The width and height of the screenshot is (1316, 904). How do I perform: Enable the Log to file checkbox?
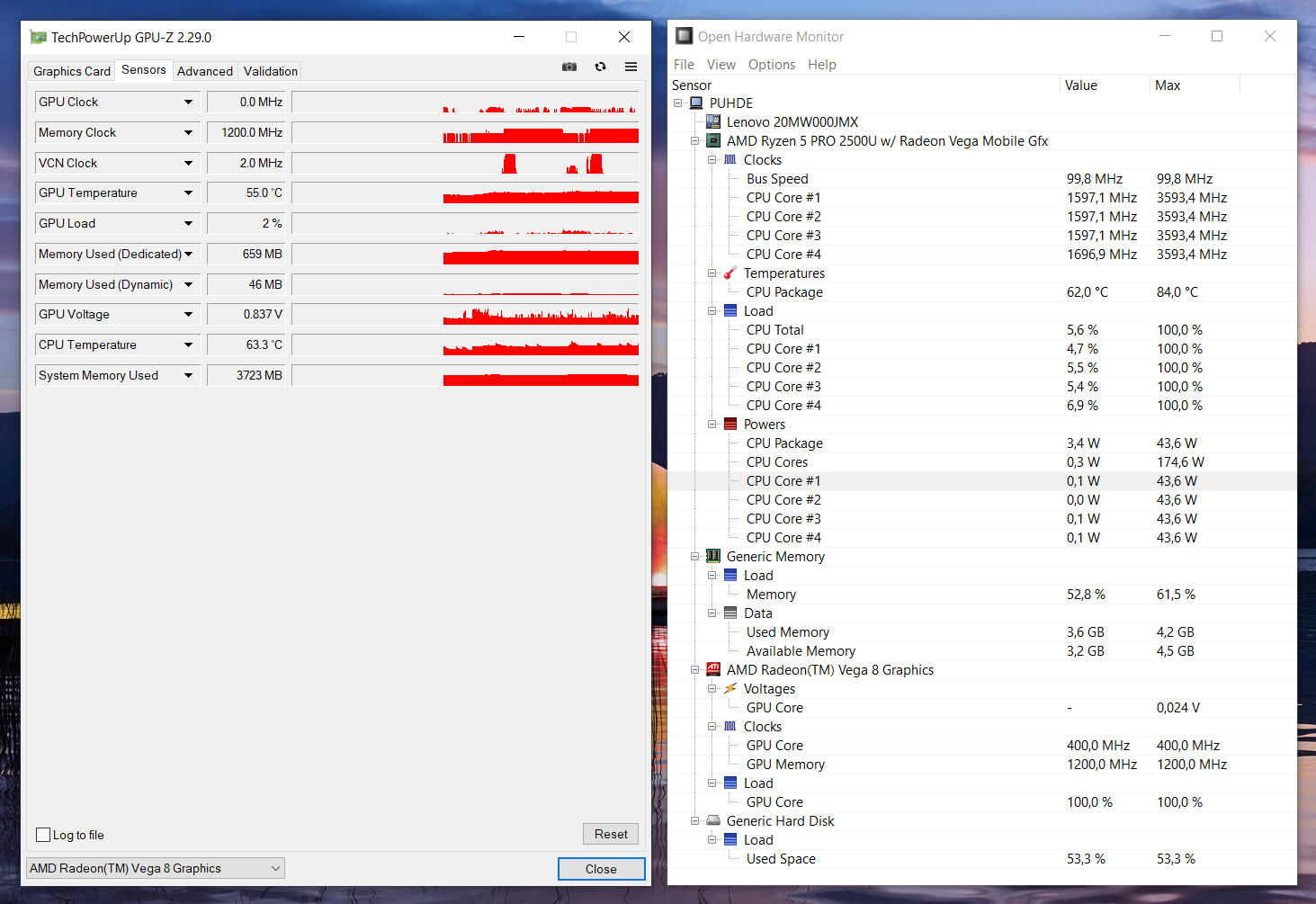coord(42,835)
